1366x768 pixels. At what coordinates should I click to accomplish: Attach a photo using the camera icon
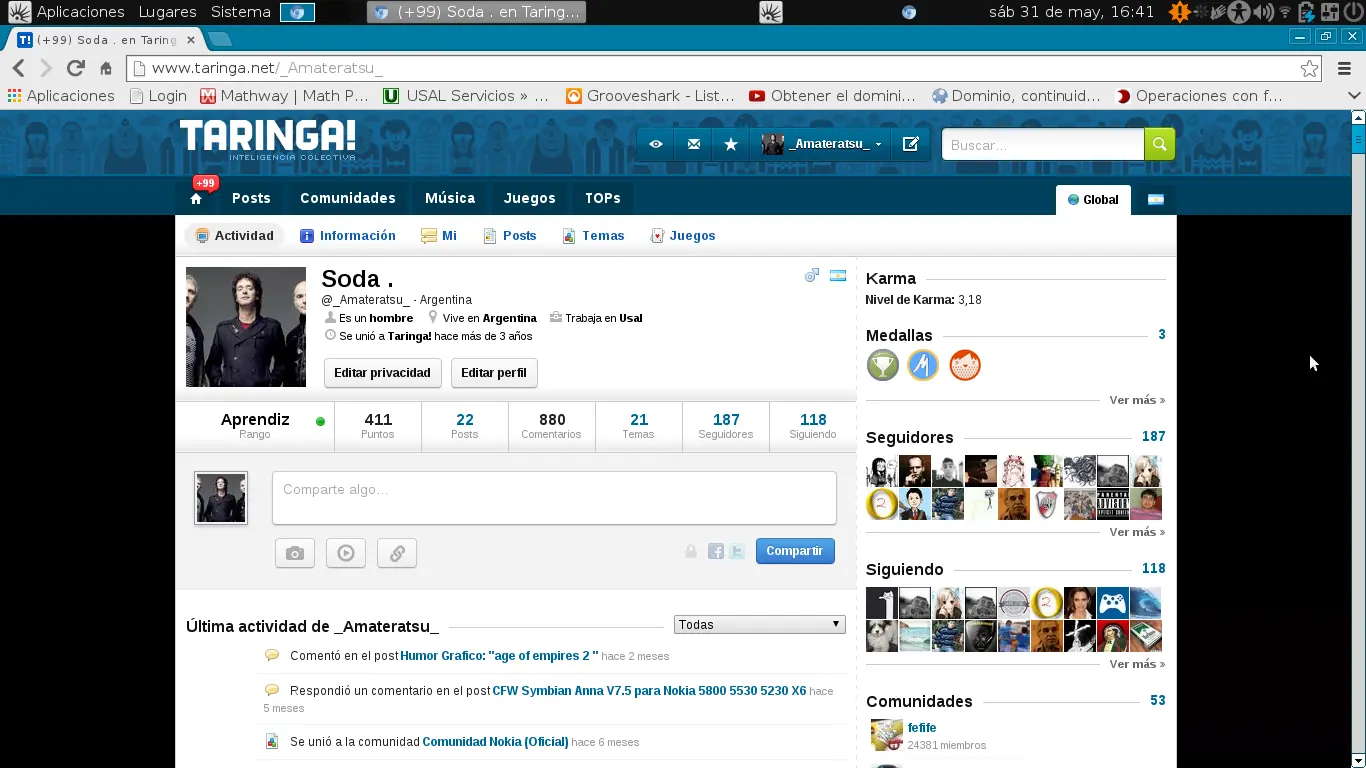295,553
